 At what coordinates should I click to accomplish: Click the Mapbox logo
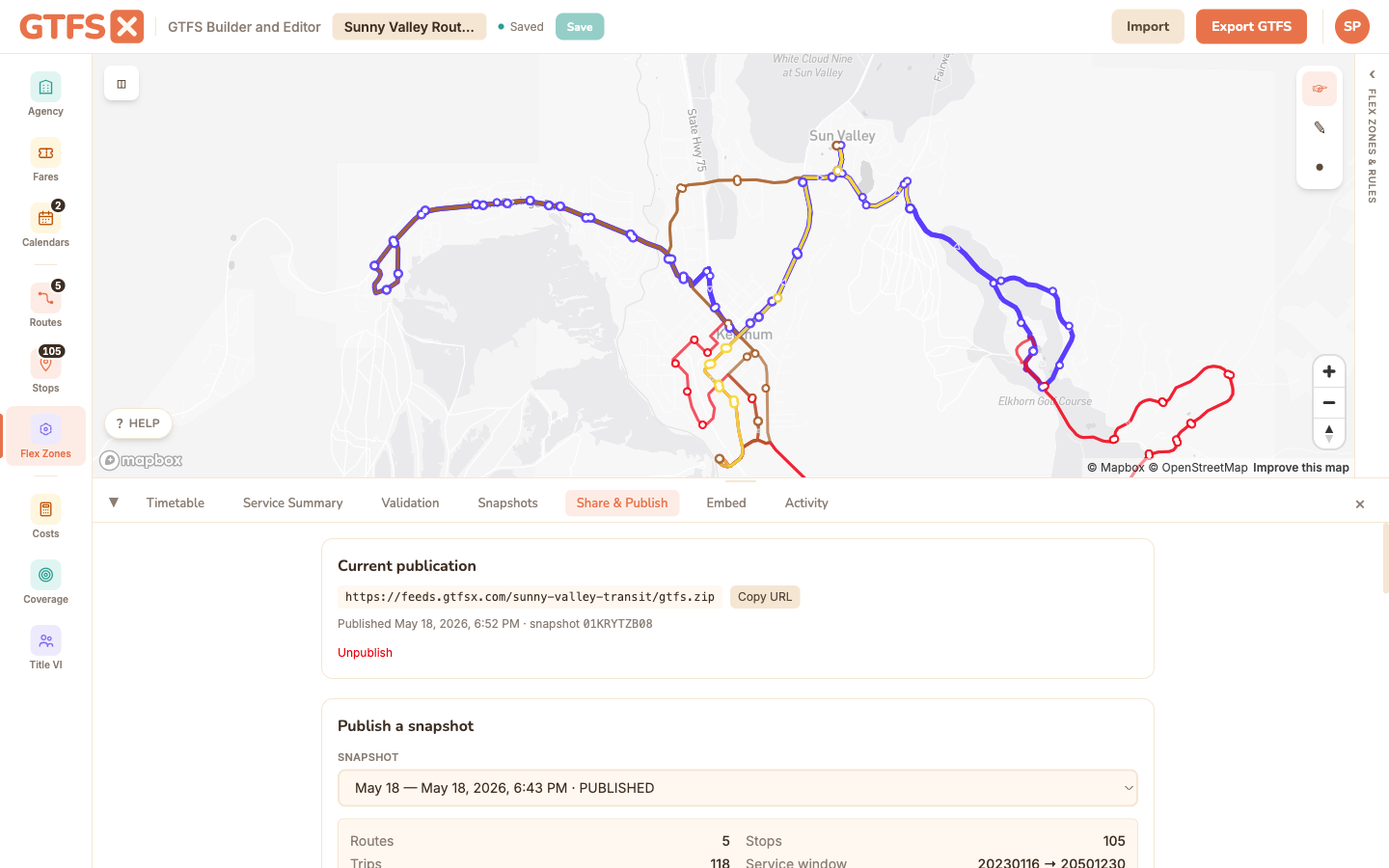[x=142, y=461]
